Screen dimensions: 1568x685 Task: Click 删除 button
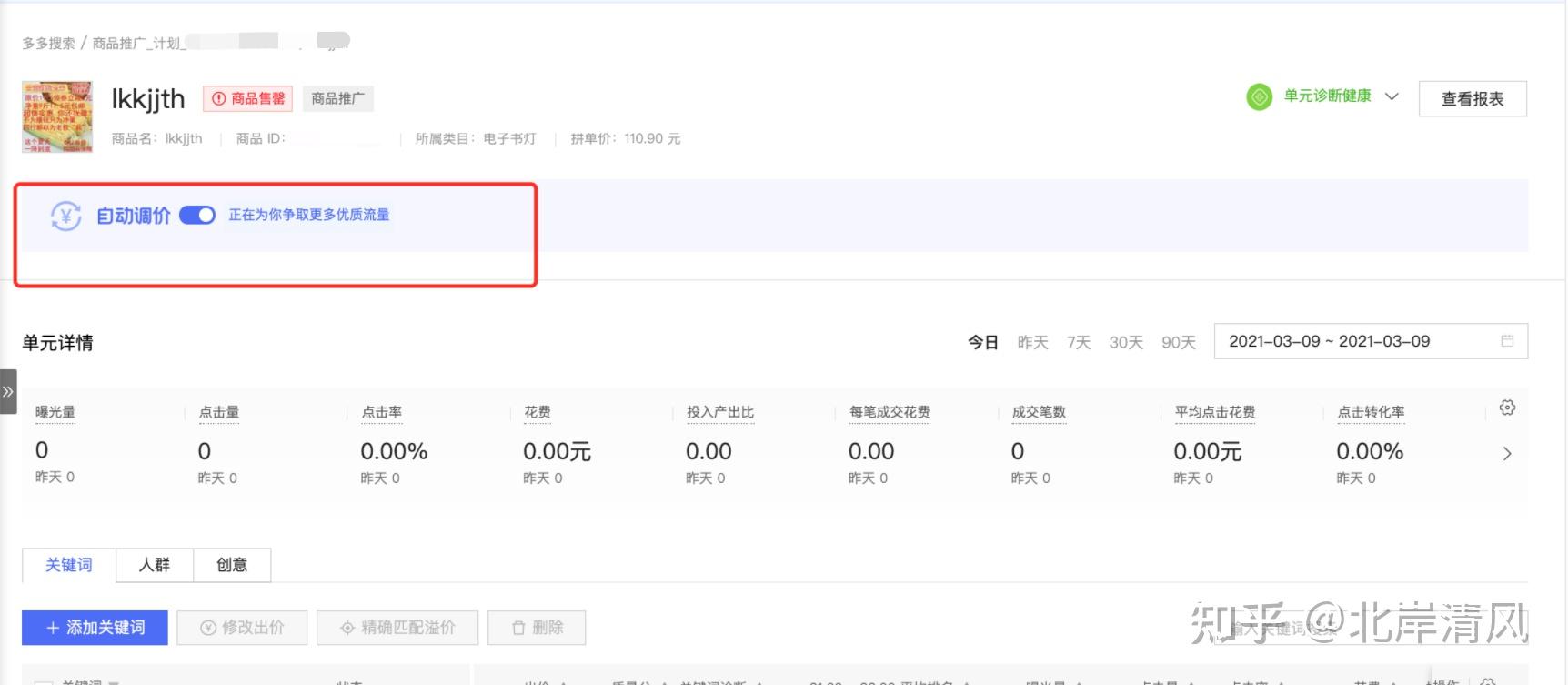pyautogui.click(x=537, y=628)
